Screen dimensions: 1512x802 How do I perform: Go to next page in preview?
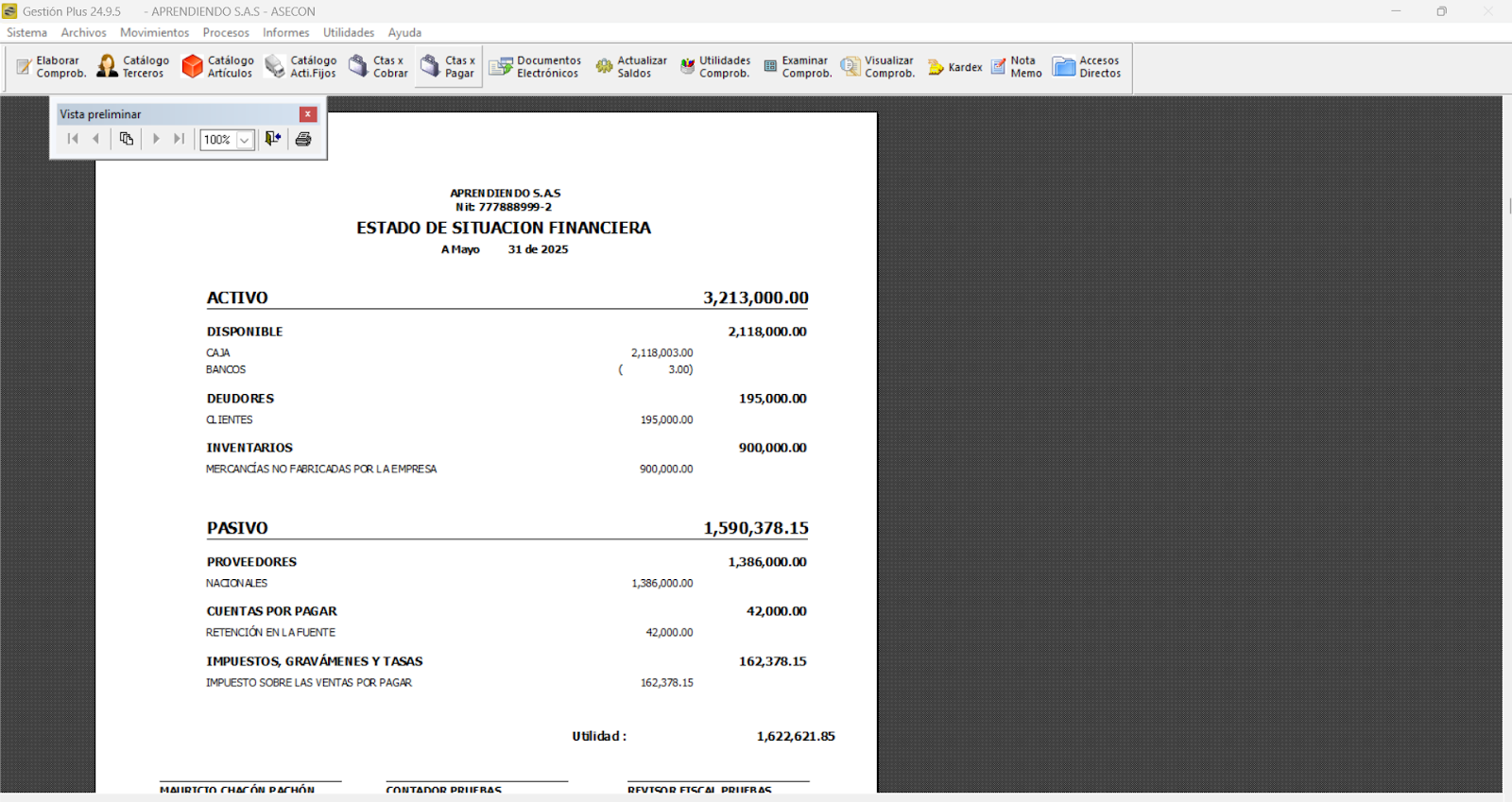[x=156, y=139]
